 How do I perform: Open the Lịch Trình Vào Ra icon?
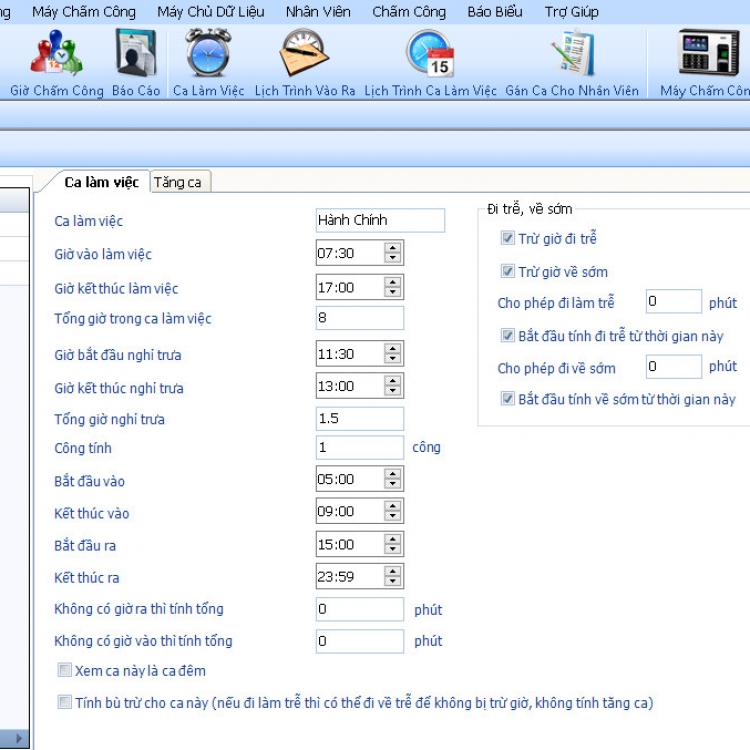304,55
